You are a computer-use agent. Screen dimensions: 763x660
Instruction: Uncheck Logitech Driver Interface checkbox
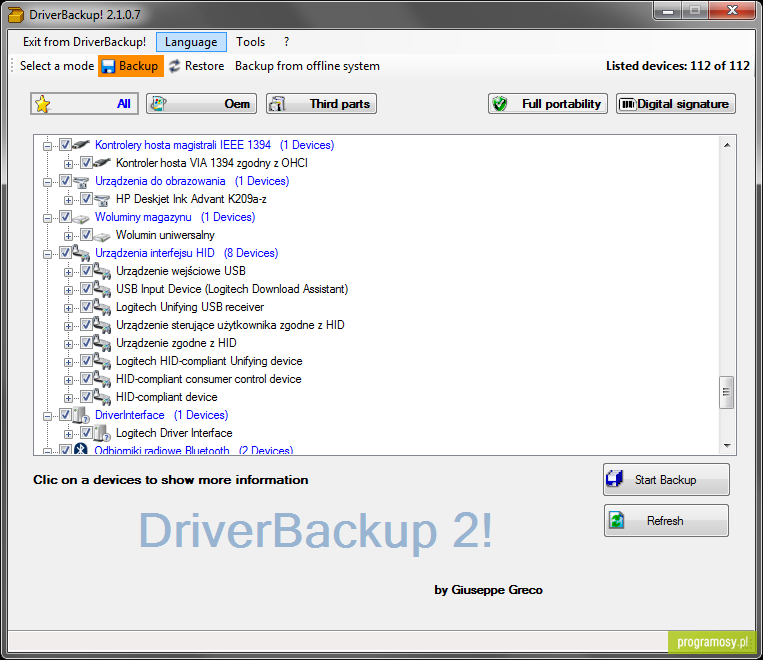point(86,433)
